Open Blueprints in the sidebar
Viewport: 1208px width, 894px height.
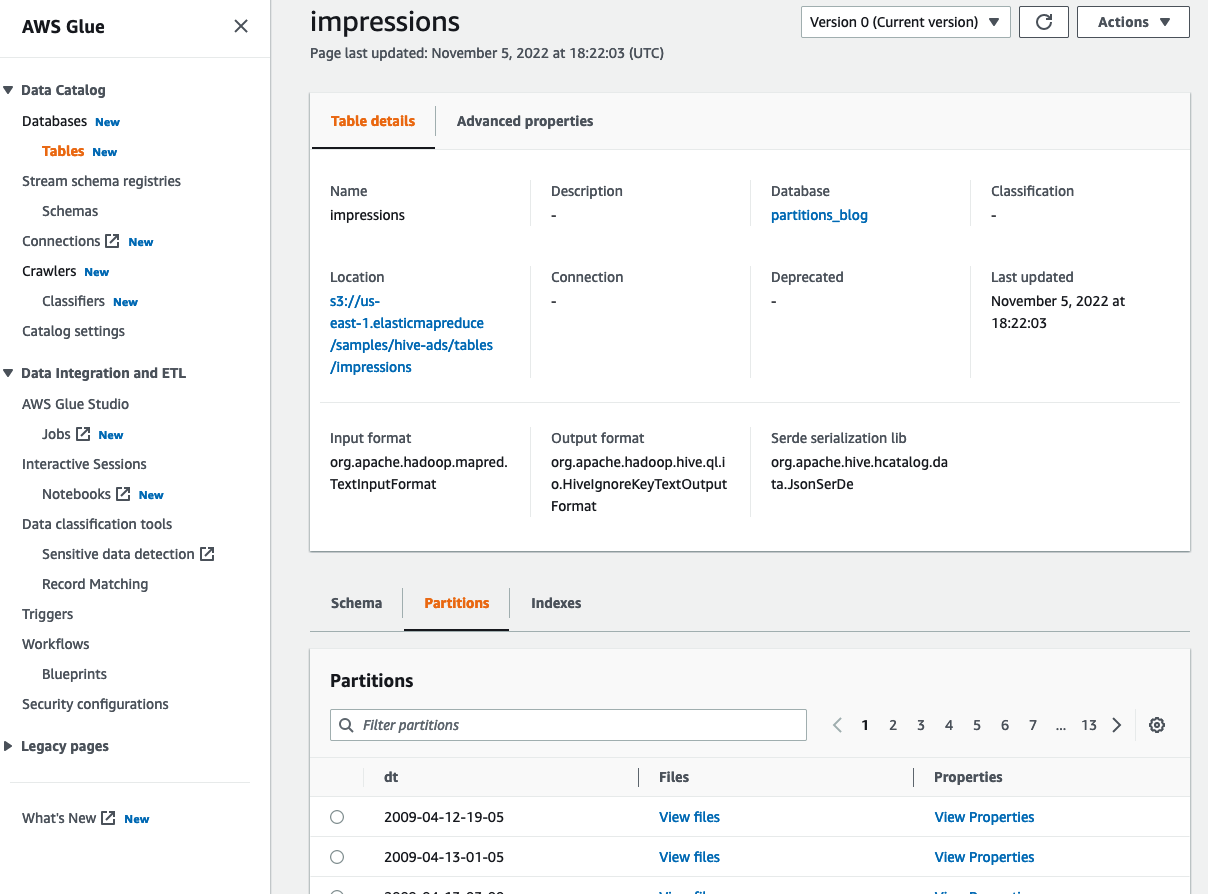[74, 674]
